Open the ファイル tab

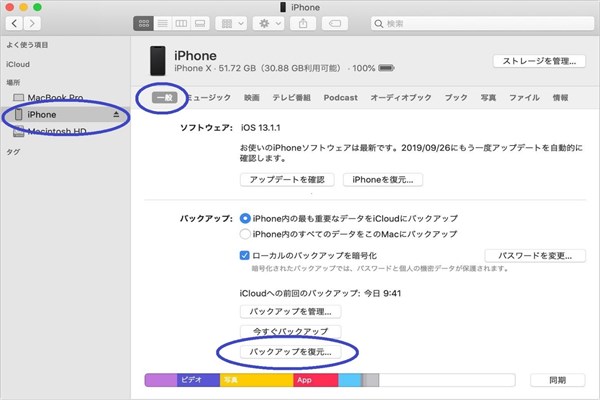click(x=524, y=98)
